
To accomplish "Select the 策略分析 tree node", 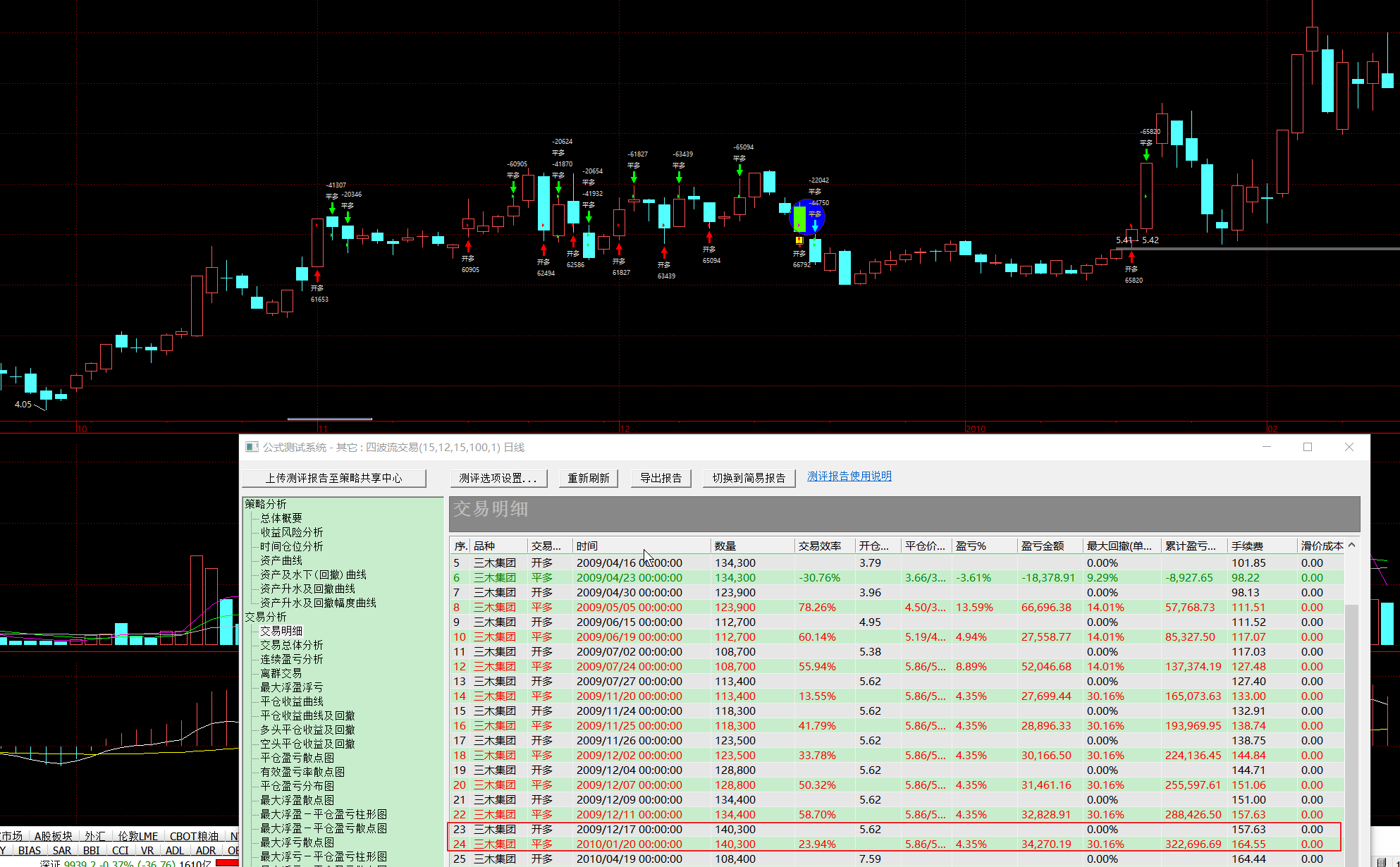I will [266, 504].
